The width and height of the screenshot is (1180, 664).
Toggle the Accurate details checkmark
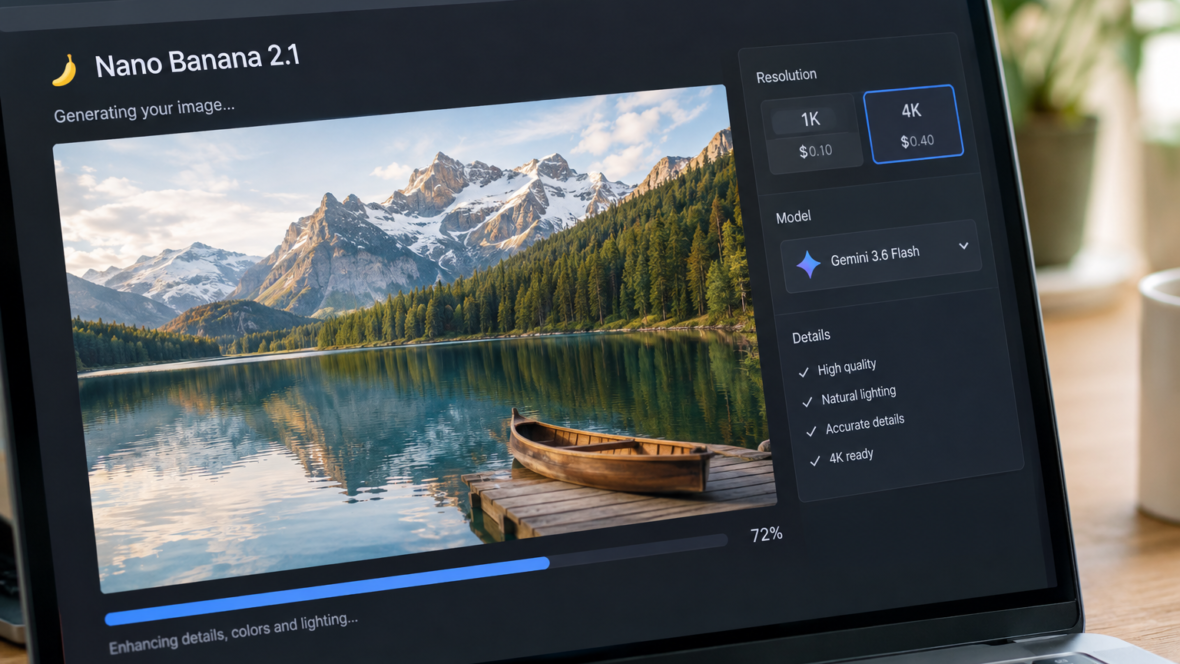pyautogui.click(x=810, y=431)
